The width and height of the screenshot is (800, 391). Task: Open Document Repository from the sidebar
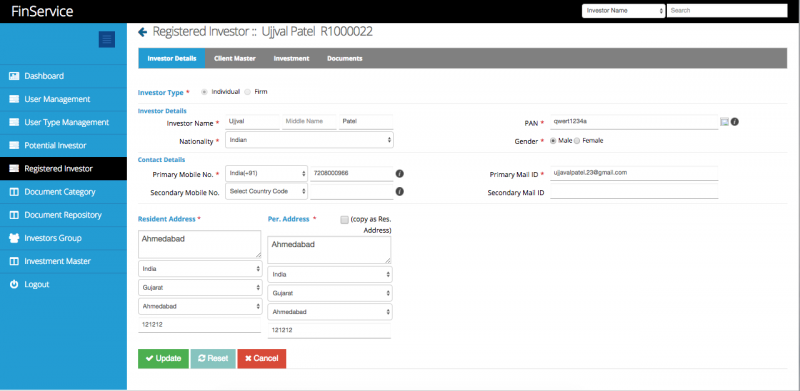63,215
